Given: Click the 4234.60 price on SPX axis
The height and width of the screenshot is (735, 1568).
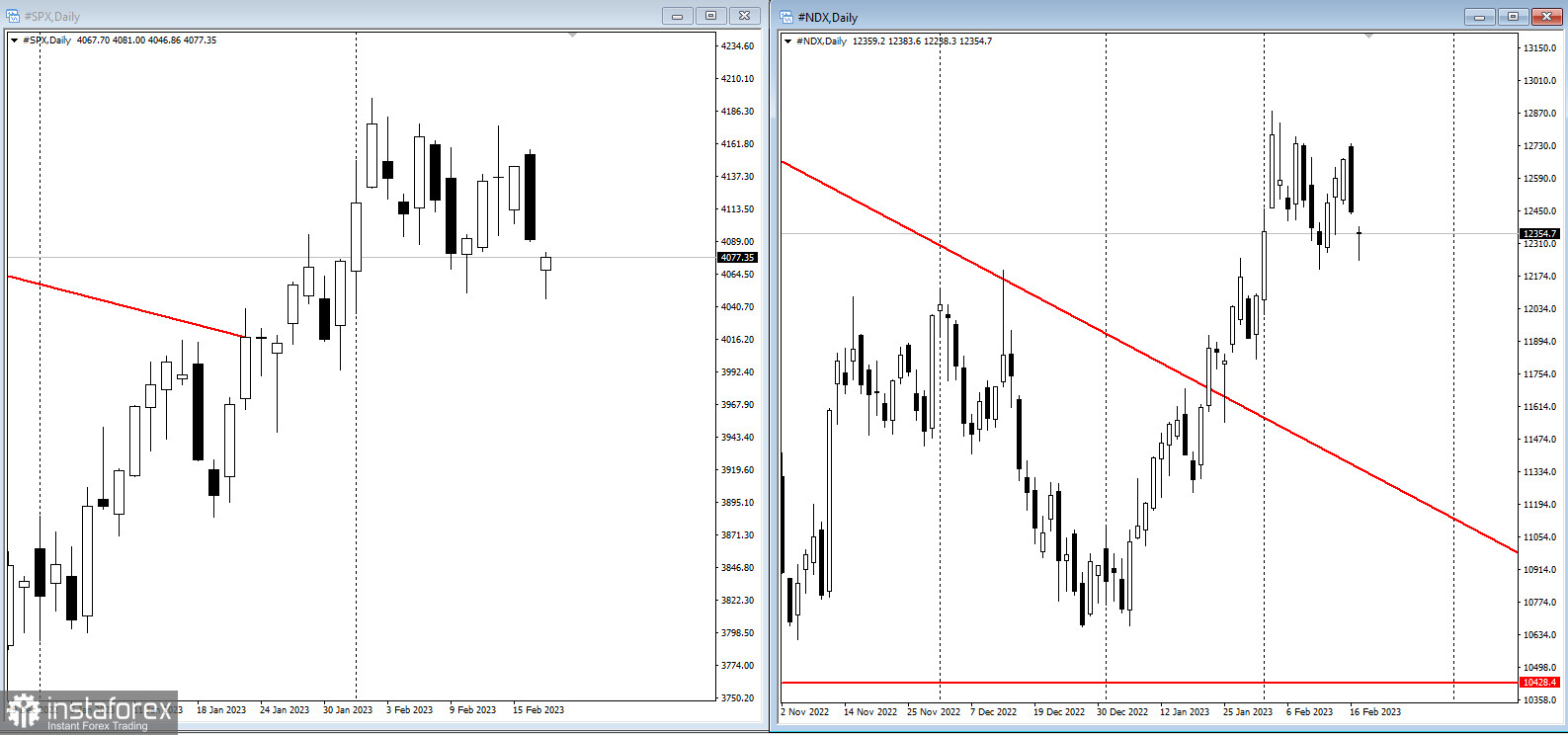Looking at the screenshot, I should tap(737, 46).
